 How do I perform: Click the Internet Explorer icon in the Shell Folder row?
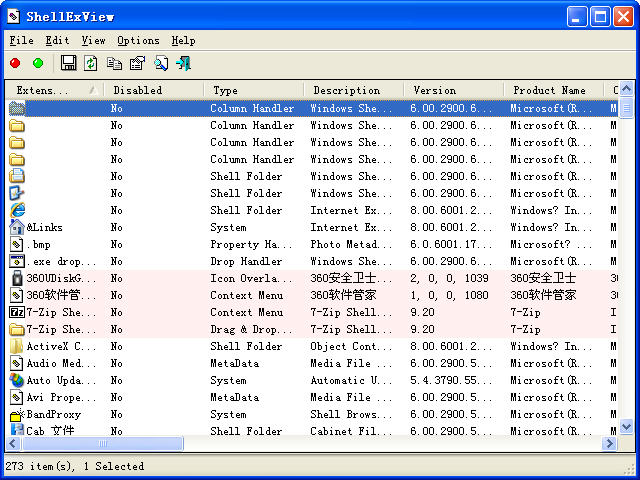pyautogui.click(x=17, y=210)
